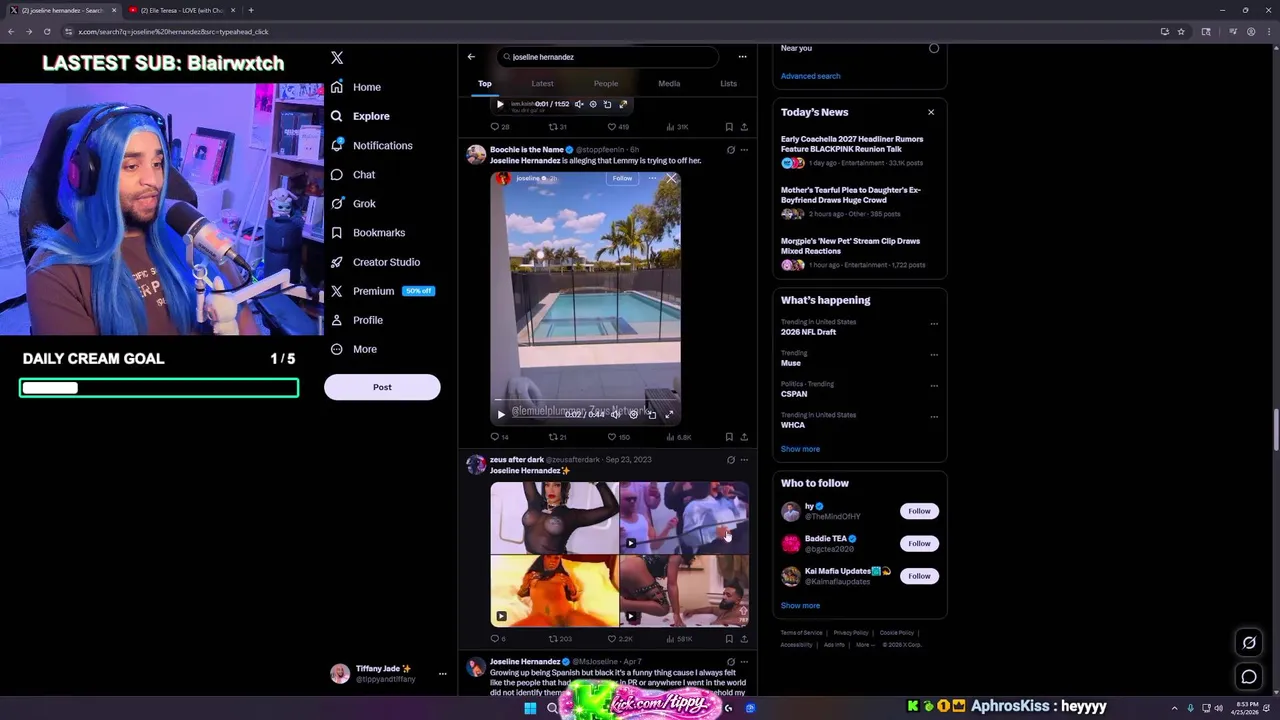Image resolution: width=1280 pixels, height=720 pixels.
Task: Open Chat in the sidebar
Action: pos(353,174)
